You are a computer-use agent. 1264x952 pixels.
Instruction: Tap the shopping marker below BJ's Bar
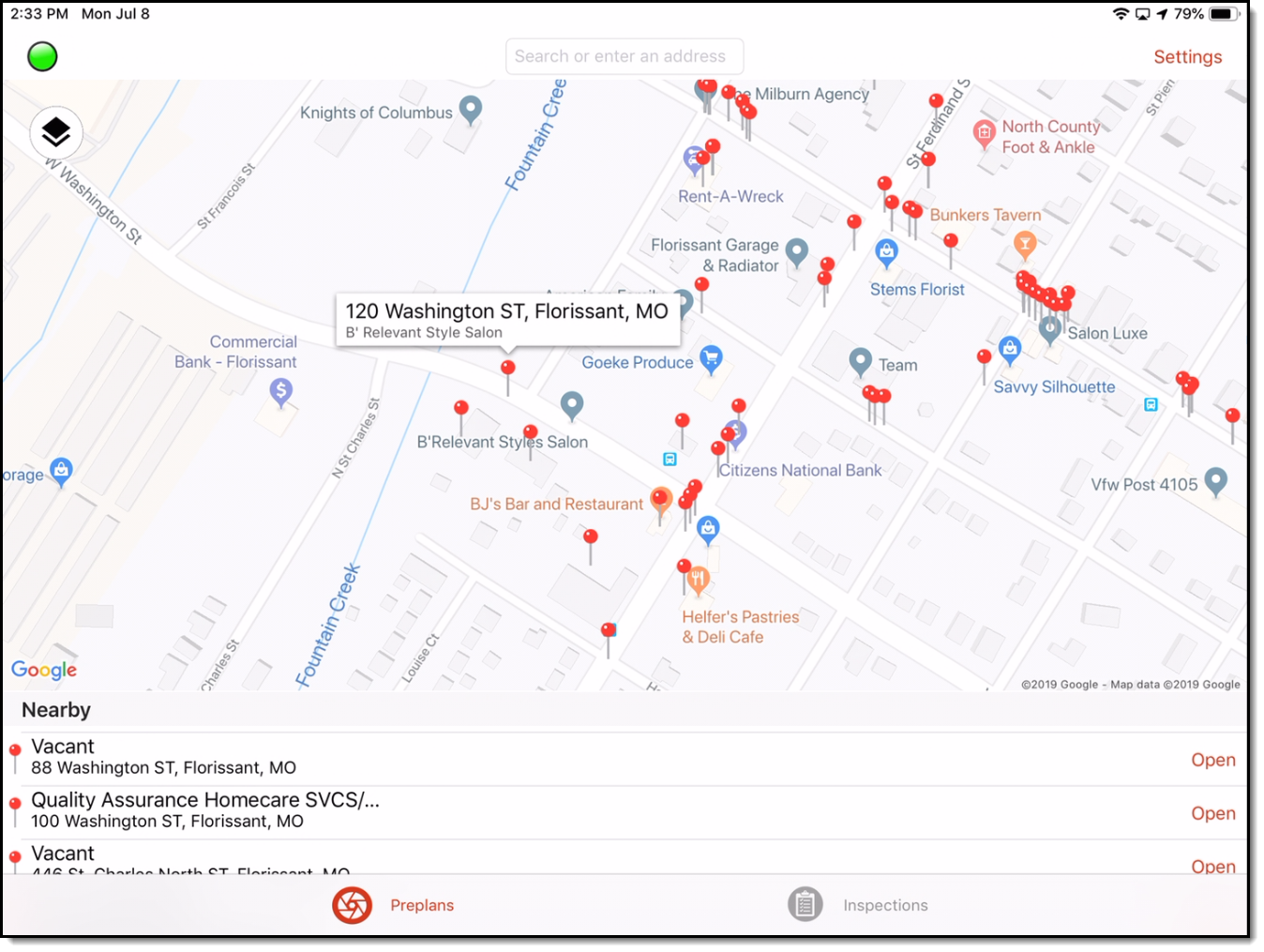708,531
